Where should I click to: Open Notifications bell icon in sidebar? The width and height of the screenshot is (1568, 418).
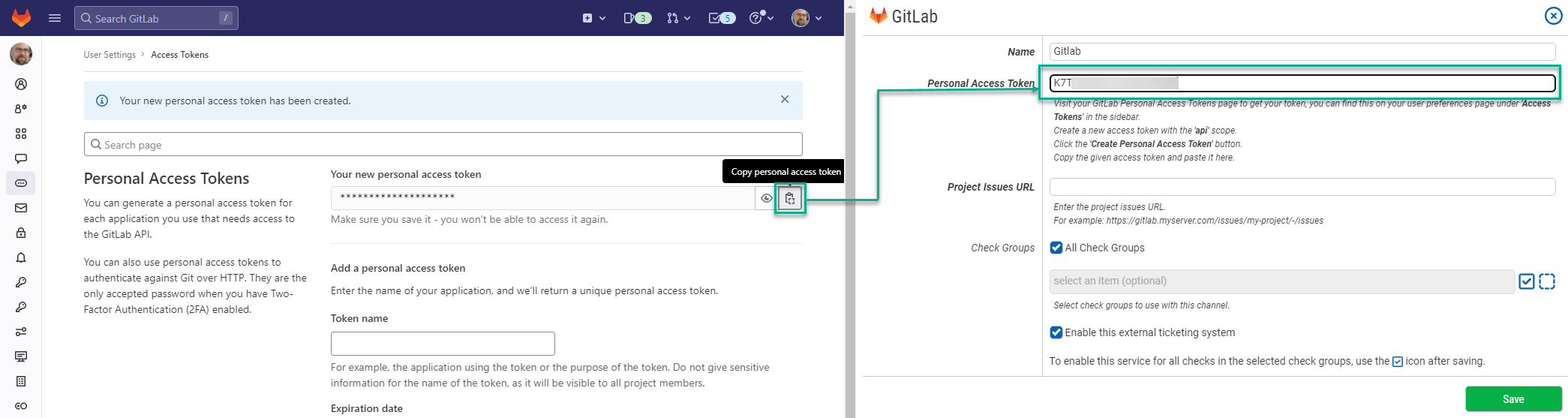tap(21, 257)
